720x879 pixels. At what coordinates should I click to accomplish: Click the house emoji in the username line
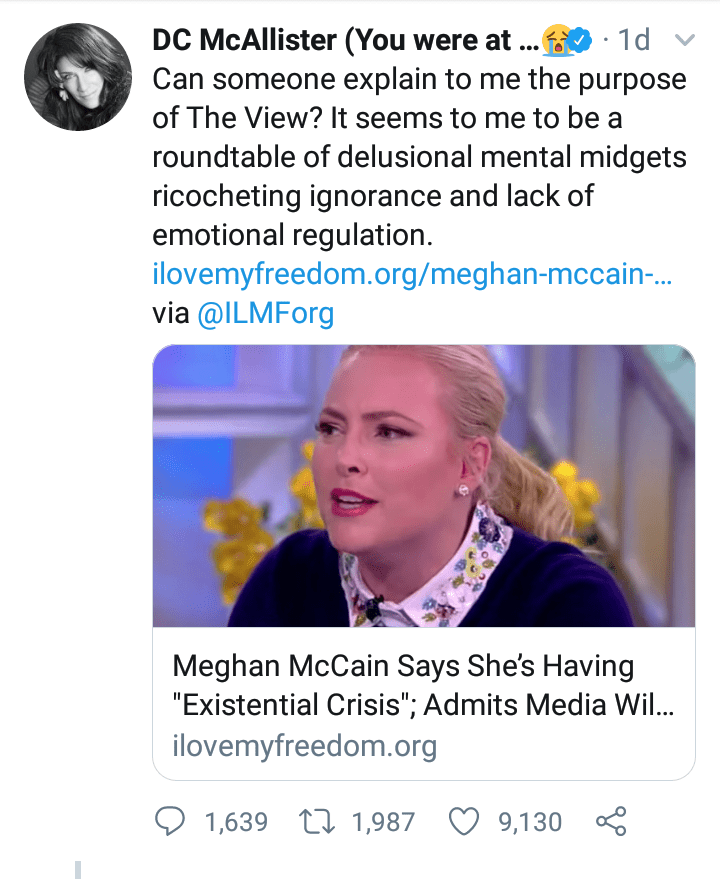pos(558,42)
